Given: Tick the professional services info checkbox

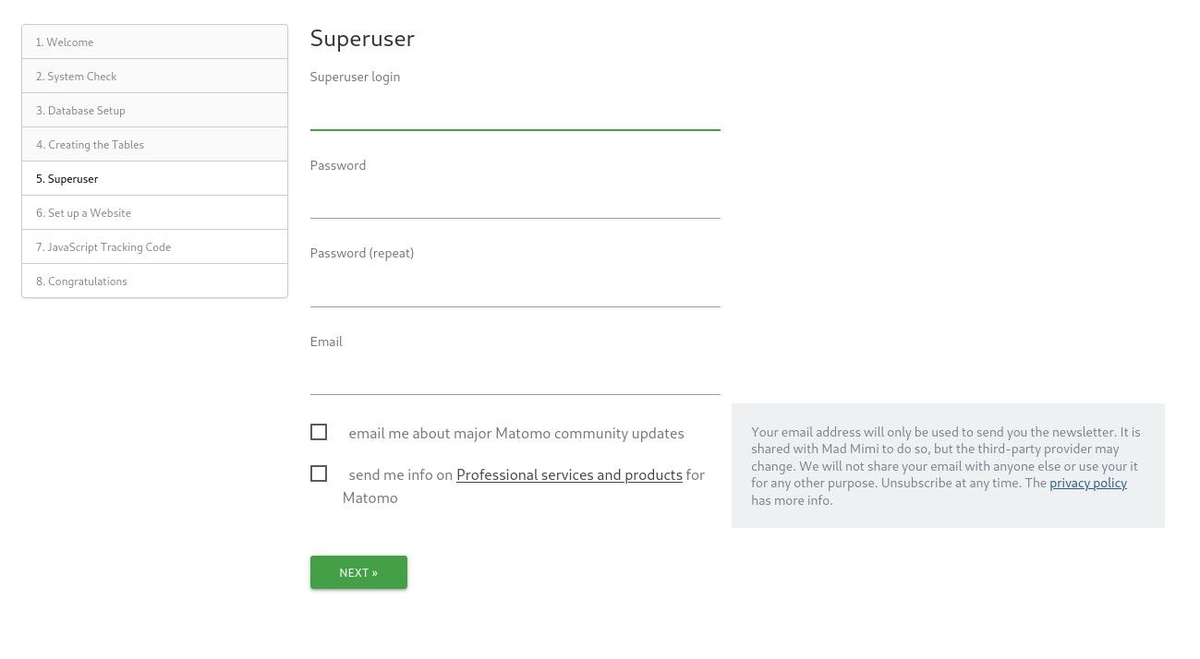Looking at the screenshot, I should click(318, 473).
